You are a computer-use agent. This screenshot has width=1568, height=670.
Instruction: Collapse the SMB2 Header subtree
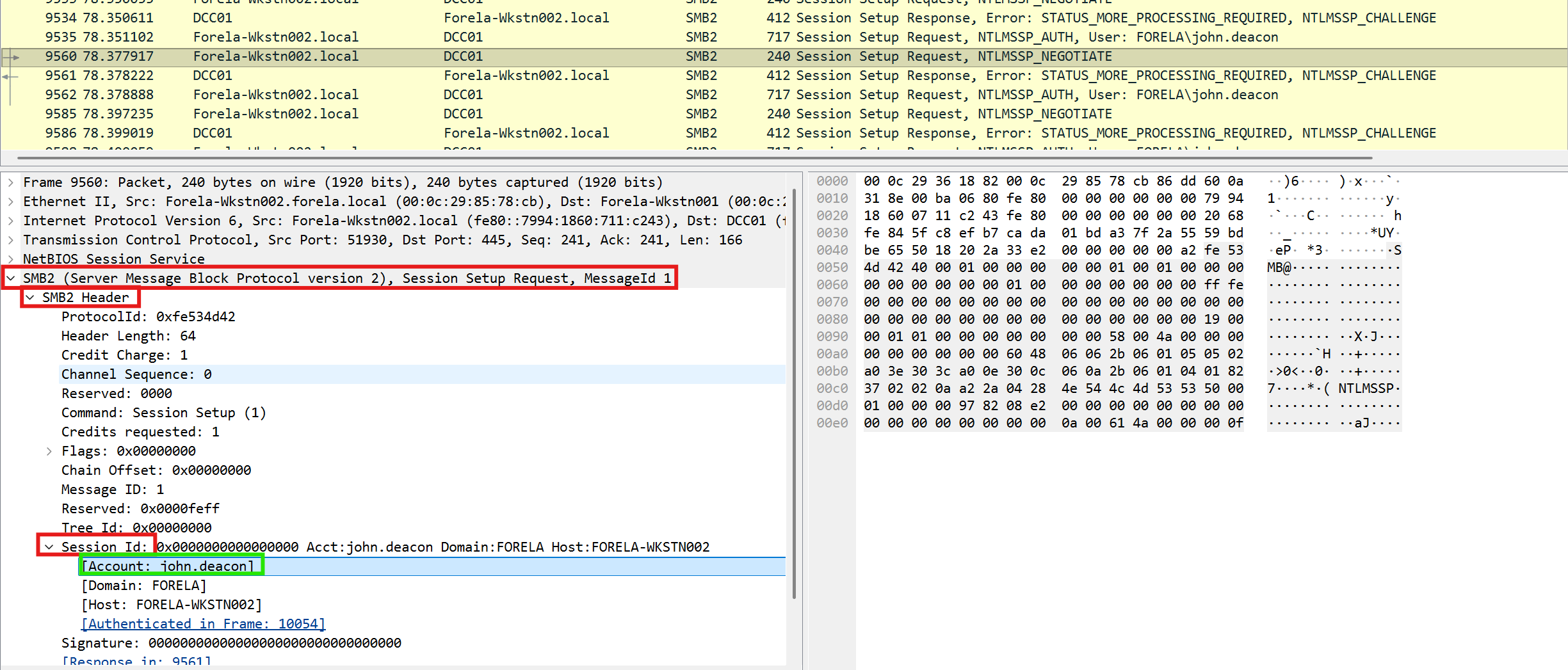click(x=30, y=298)
